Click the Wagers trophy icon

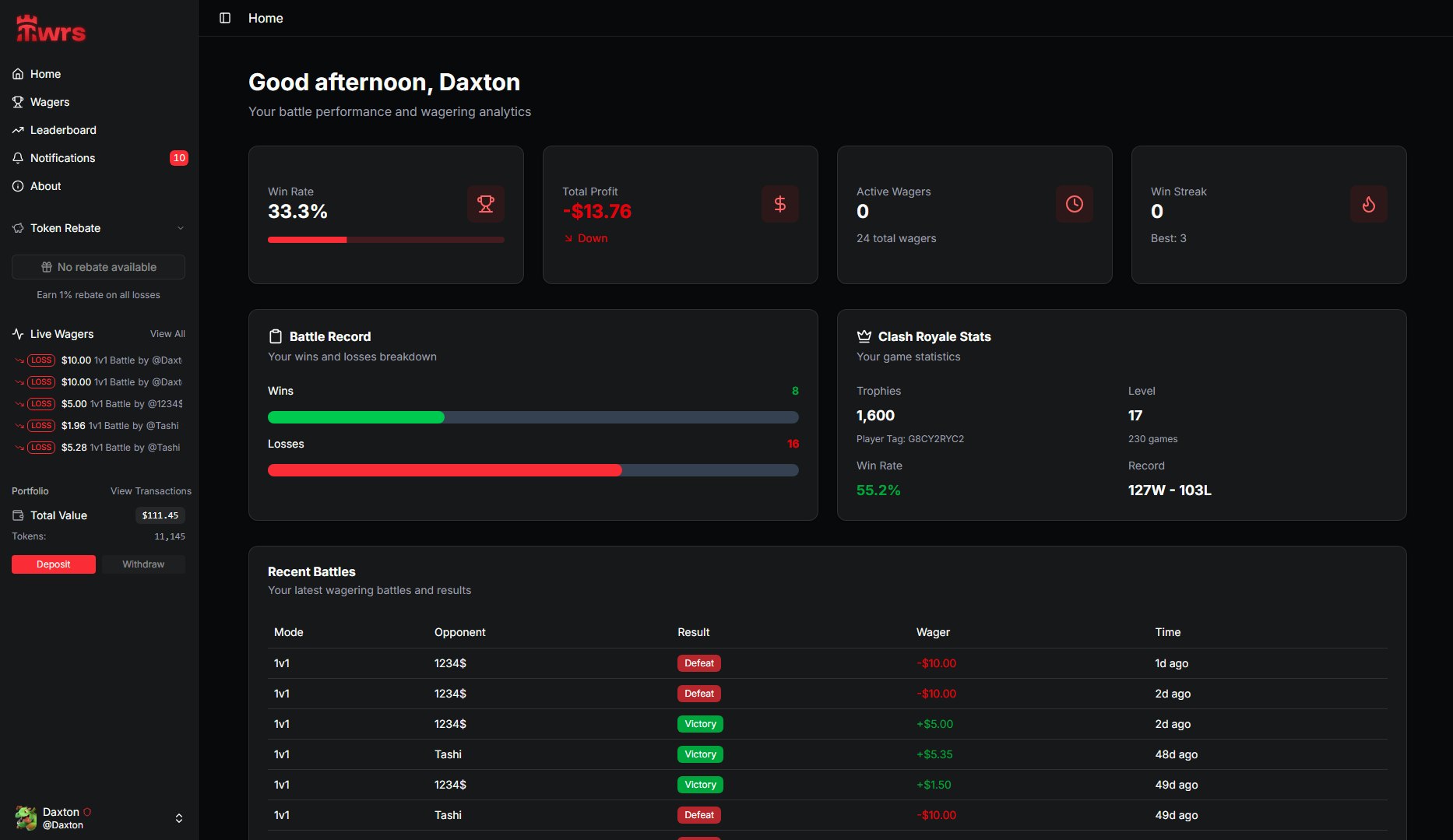(18, 102)
